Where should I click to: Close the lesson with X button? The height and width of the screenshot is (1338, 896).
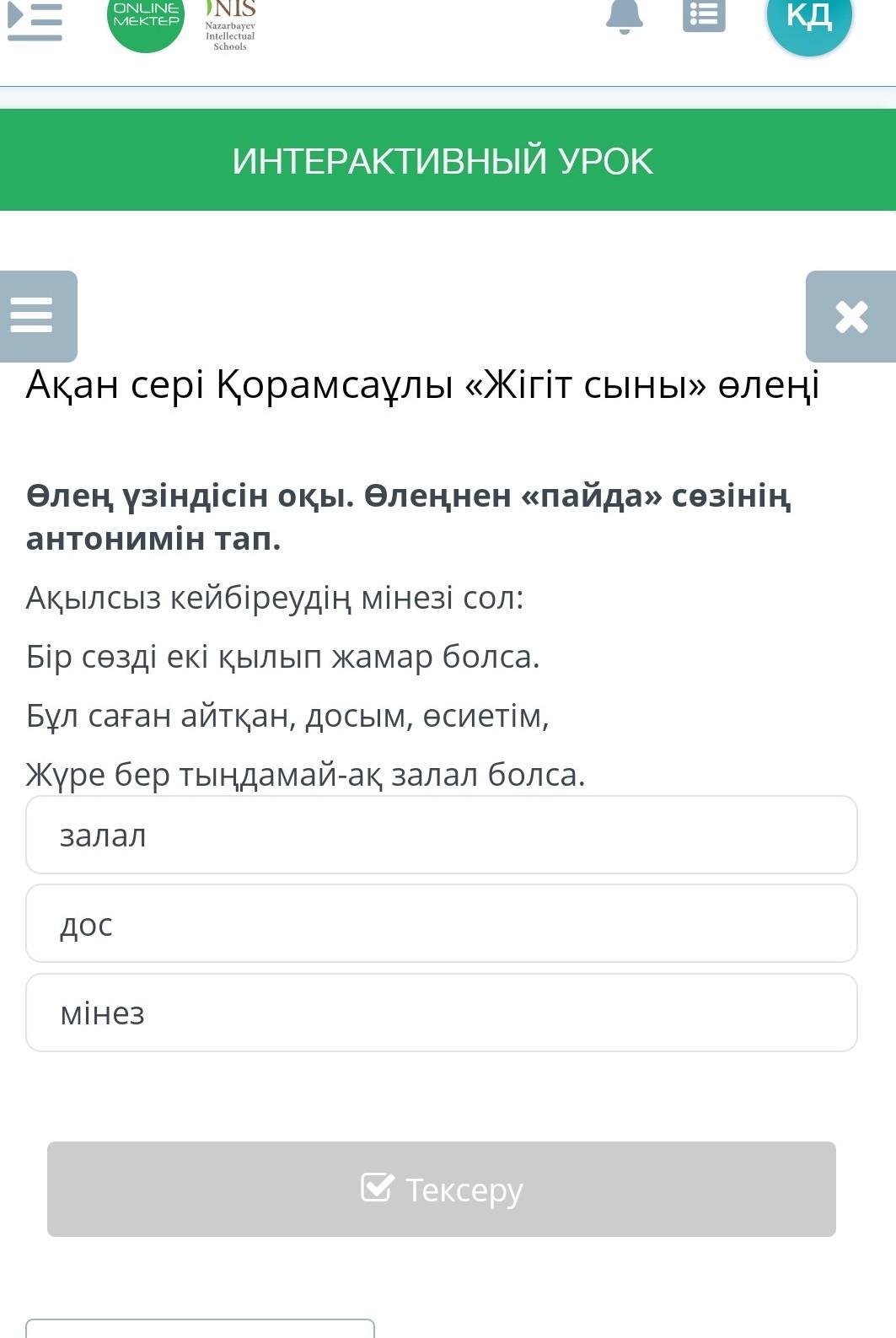tap(851, 317)
